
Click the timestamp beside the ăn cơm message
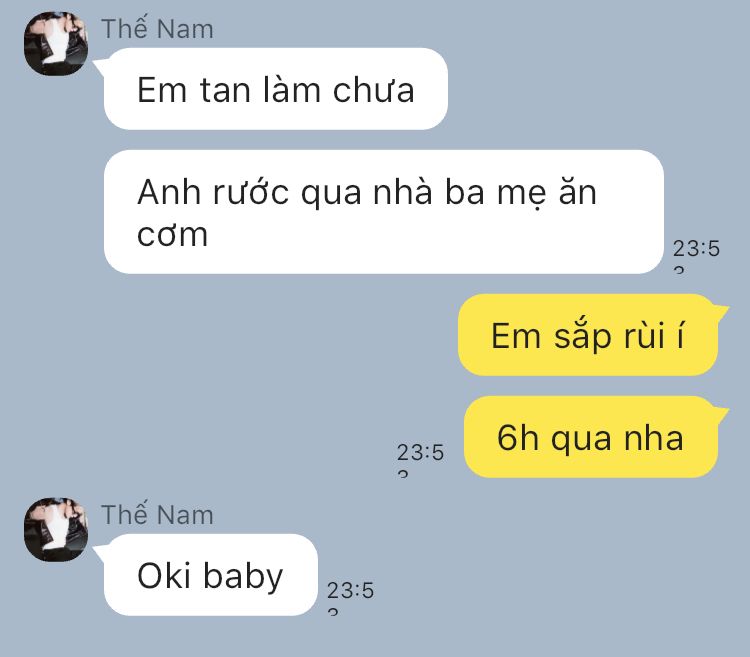pyautogui.click(x=696, y=255)
